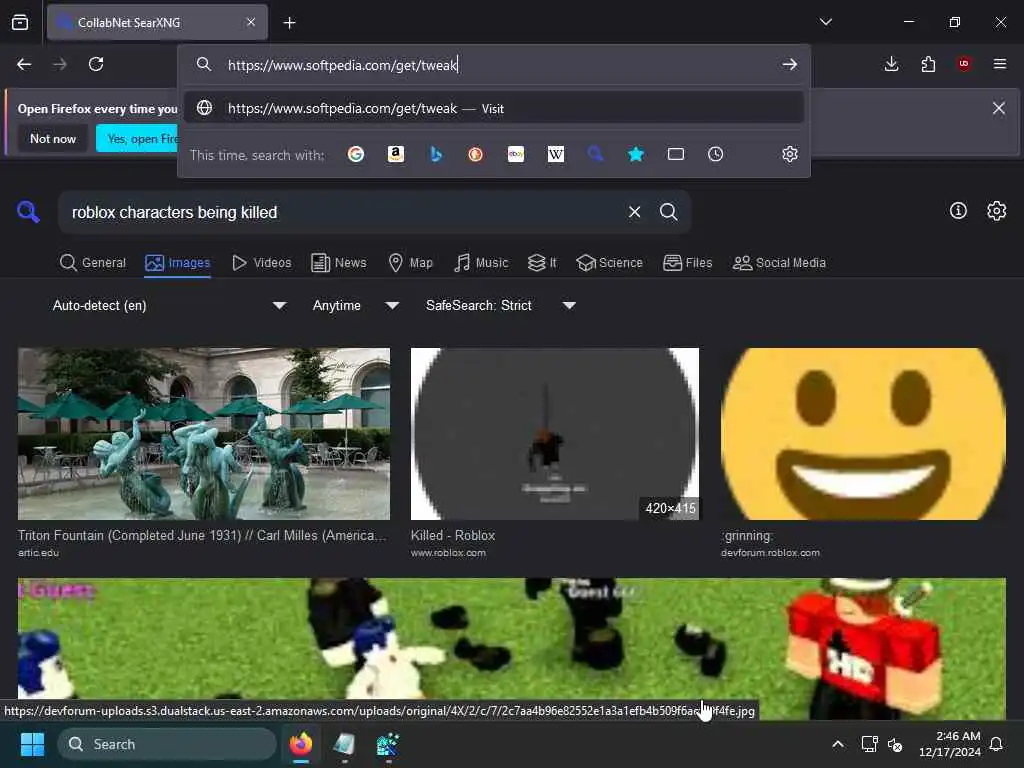Viewport: 1024px width, 768px height.
Task: Click the Firefox View recent browsing icon
Action: (x=20, y=22)
